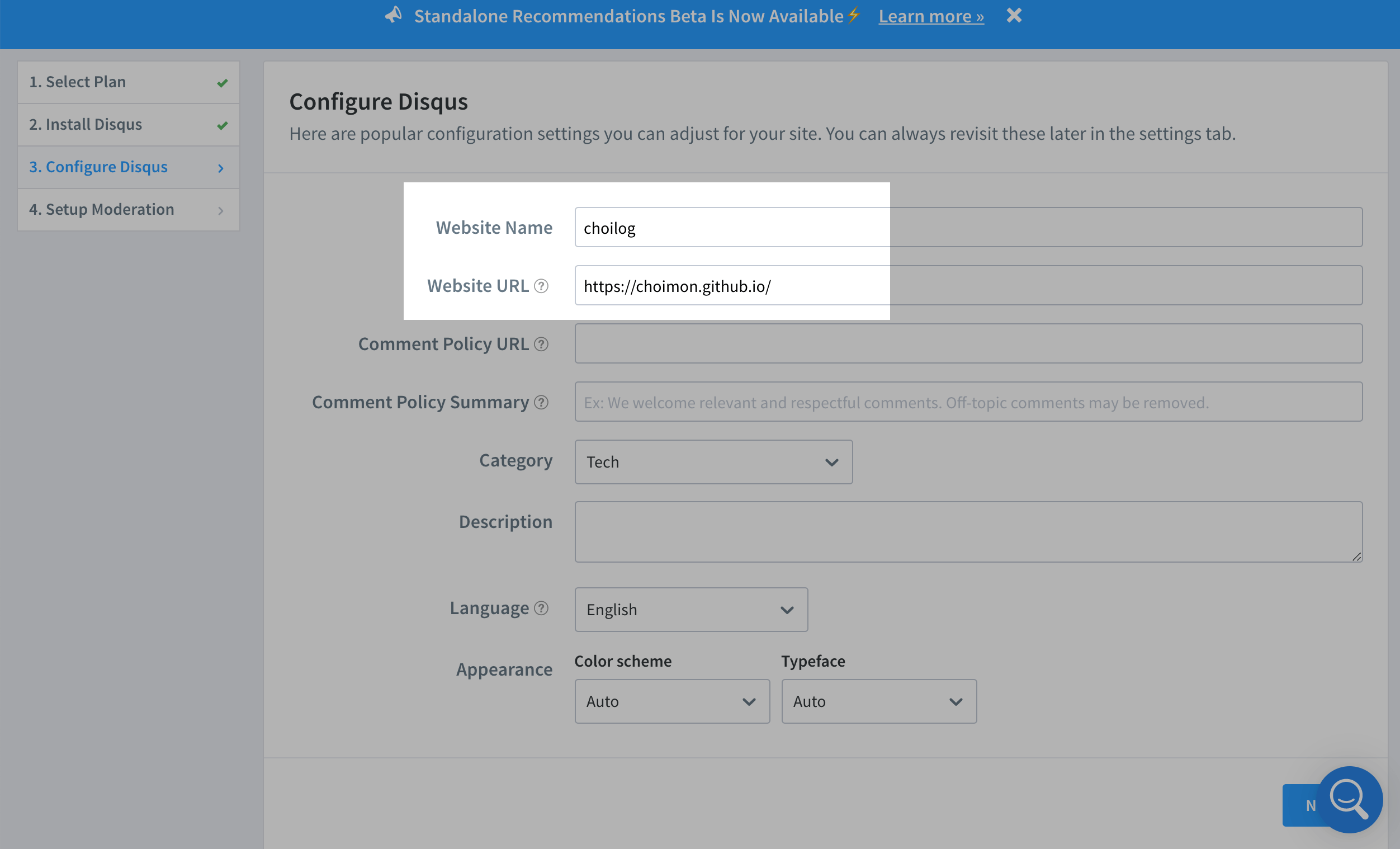Open the Language dropdown set to English
The width and height of the screenshot is (1400, 849).
[691, 610]
